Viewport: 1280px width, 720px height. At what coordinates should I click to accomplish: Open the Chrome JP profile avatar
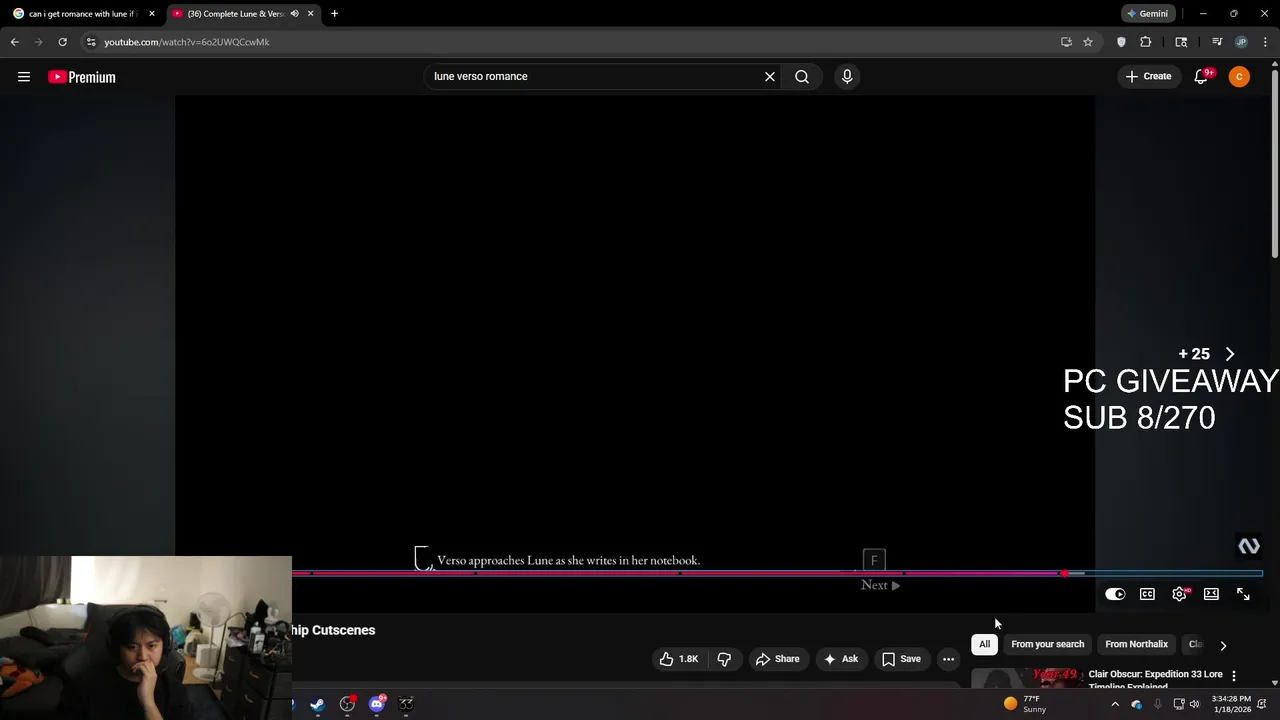pyautogui.click(x=1241, y=42)
